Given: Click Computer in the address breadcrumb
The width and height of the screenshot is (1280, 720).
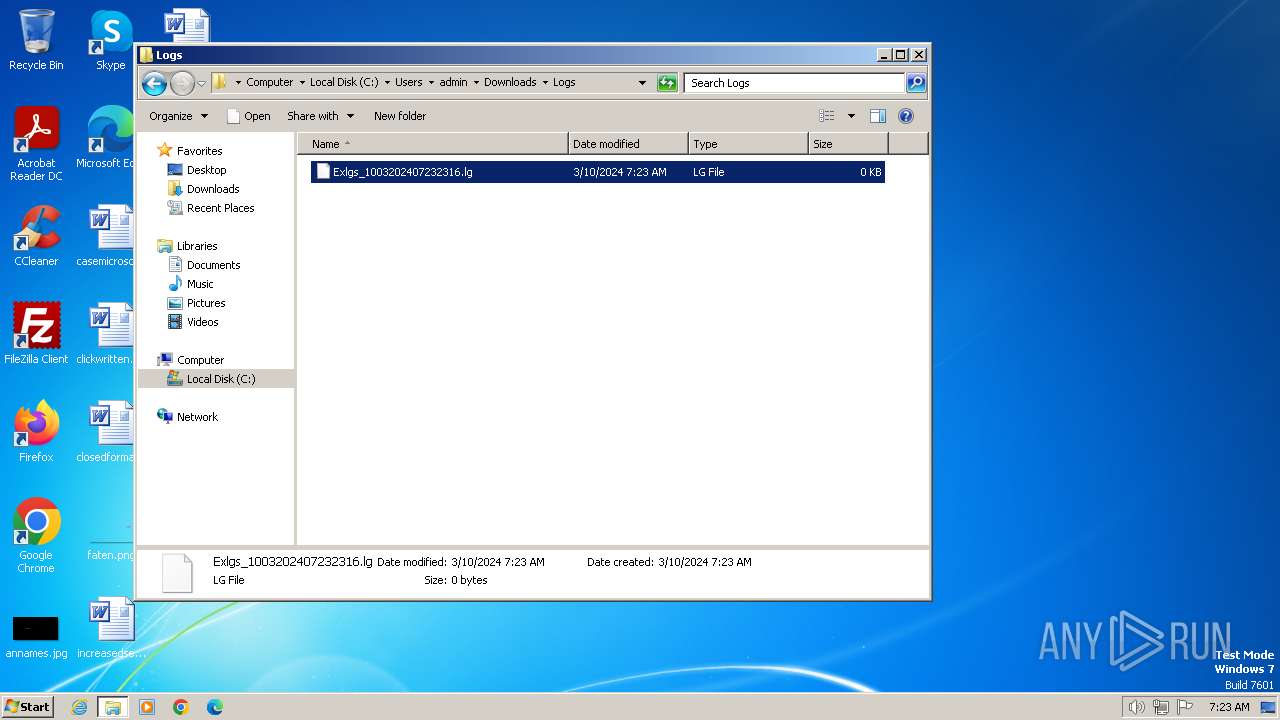Looking at the screenshot, I should (270, 83).
